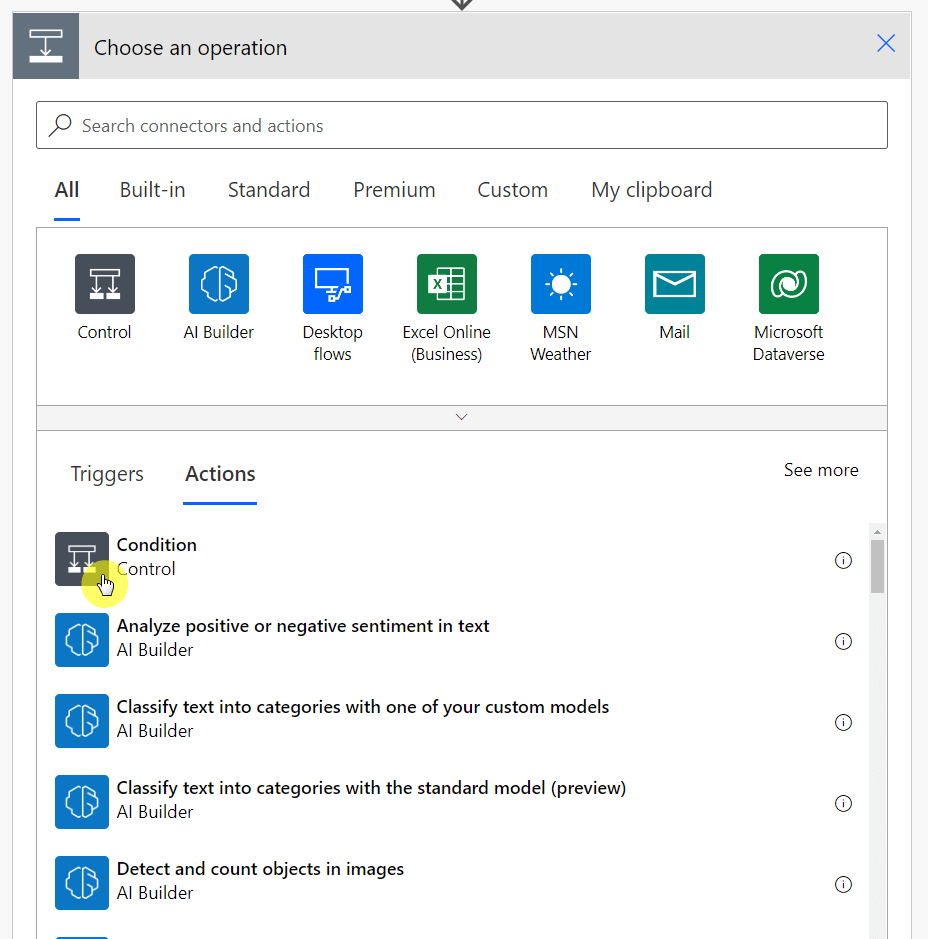
Task: Click the See more link
Action: (x=821, y=470)
